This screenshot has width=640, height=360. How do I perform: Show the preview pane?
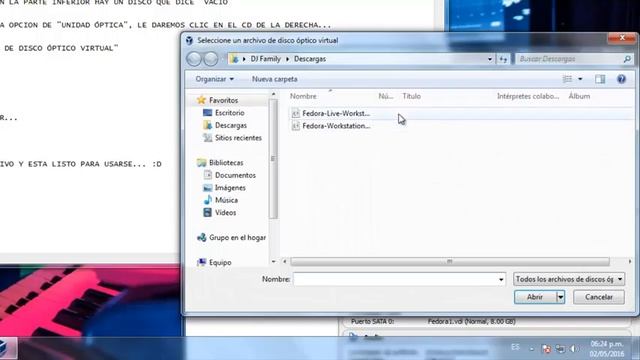click(x=600, y=79)
